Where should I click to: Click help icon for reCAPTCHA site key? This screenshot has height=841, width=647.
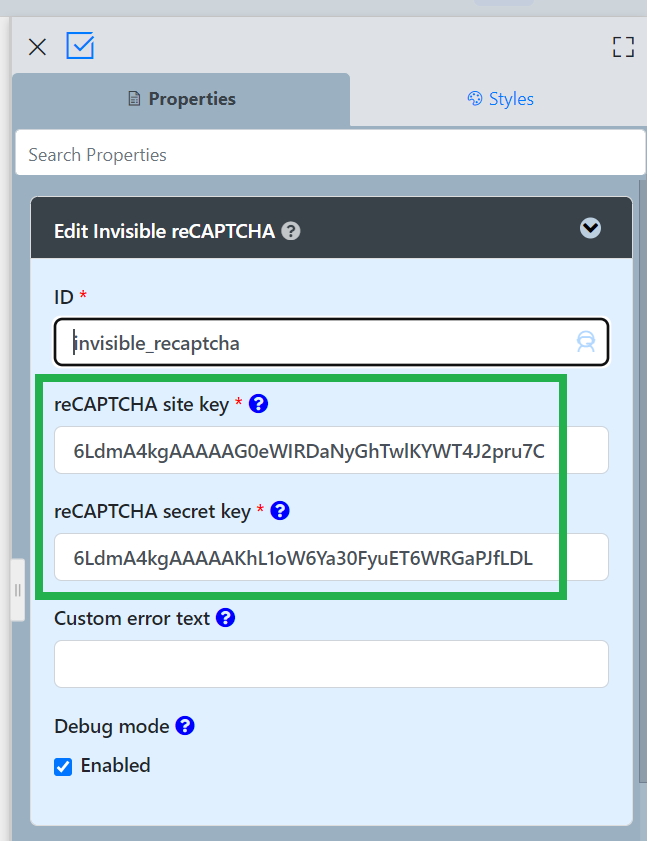258,404
